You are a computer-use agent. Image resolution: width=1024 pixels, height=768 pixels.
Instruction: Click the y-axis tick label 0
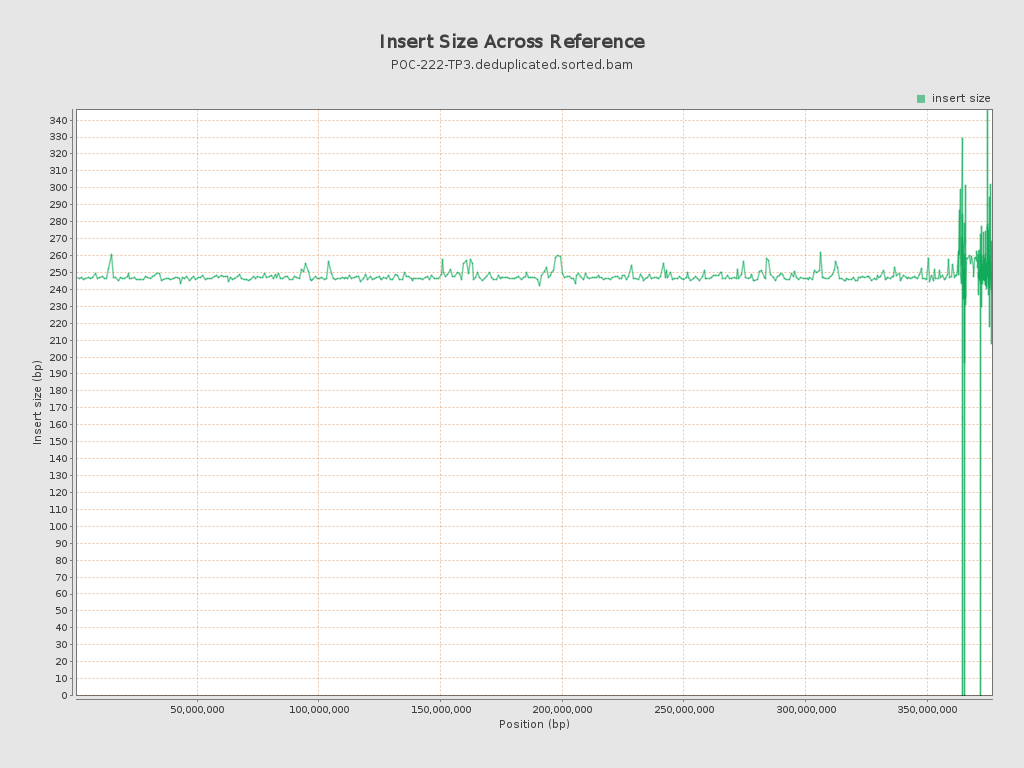pyautogui.click(x=65, y=696)
